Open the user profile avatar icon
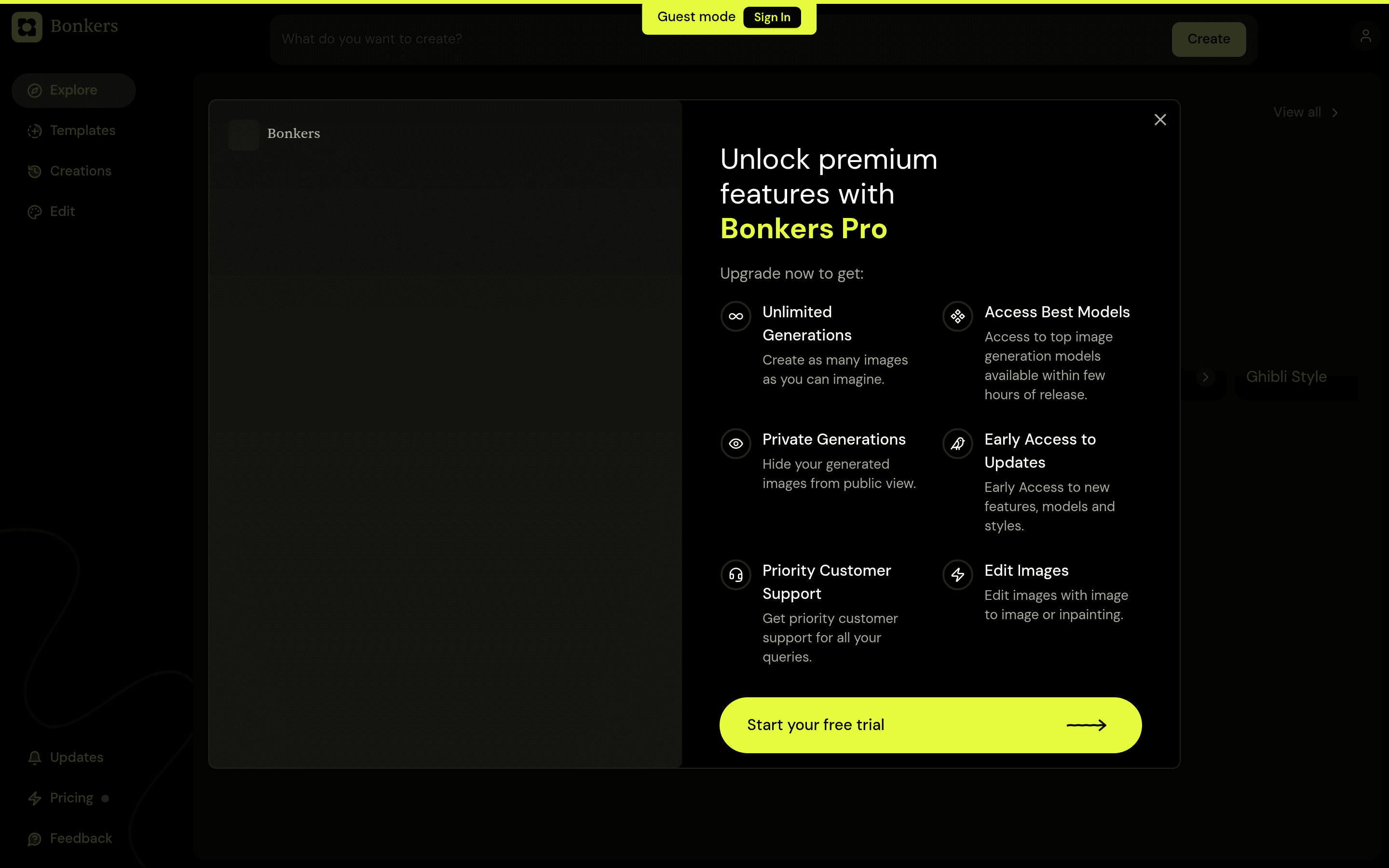The width and height of the screenshot is (1389, 868). 1365,36
